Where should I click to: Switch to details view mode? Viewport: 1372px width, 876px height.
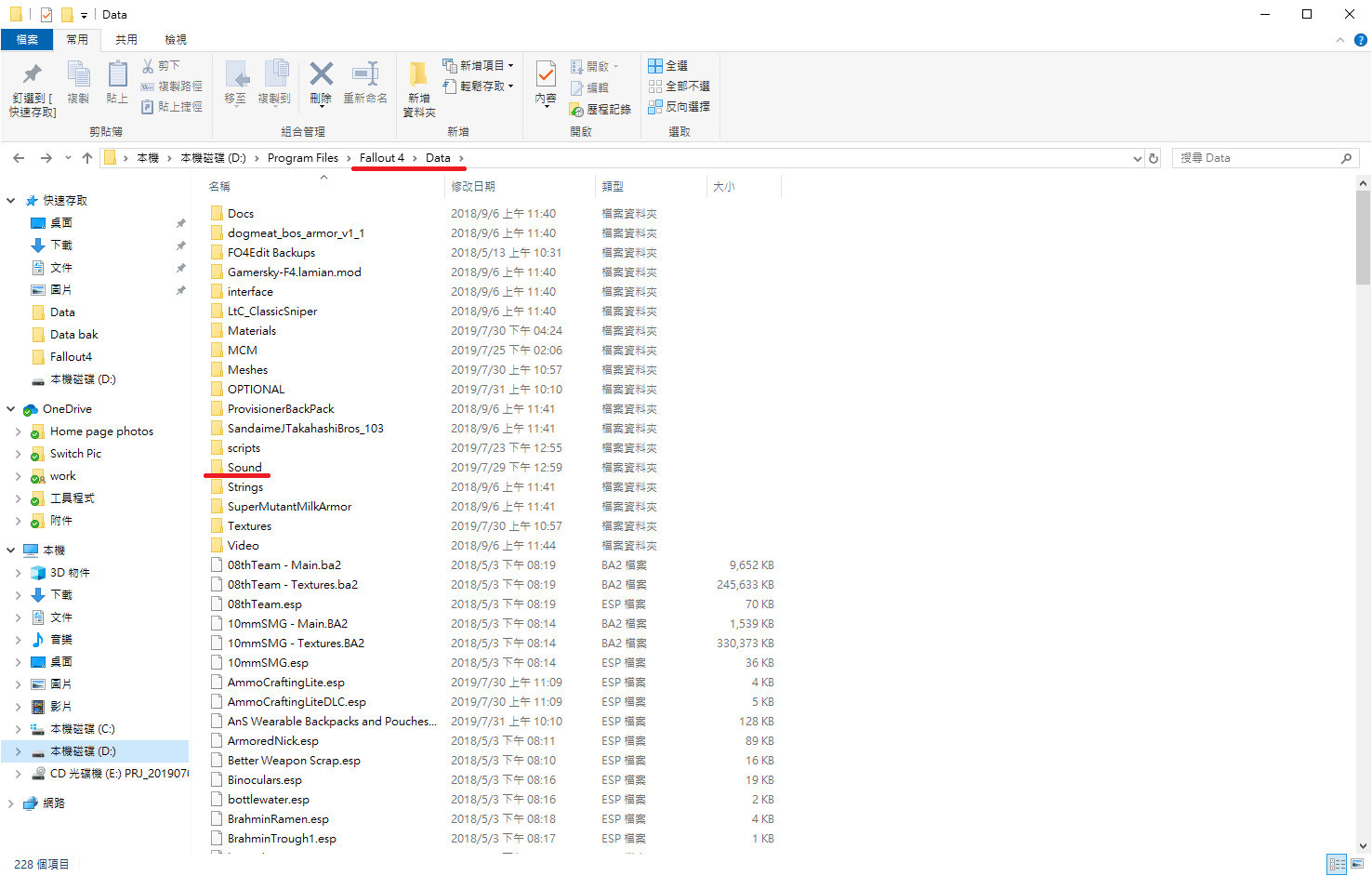(x=1337, y=865)
